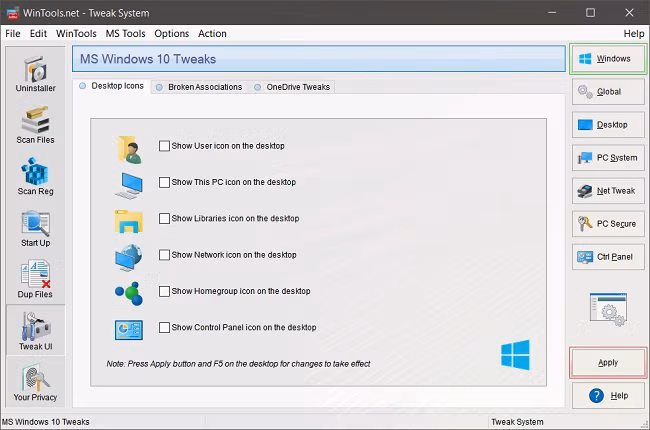The width and height of the screenshot is (650, 430).
Task: Open the PC Secure section
Action: coord(608,224)
